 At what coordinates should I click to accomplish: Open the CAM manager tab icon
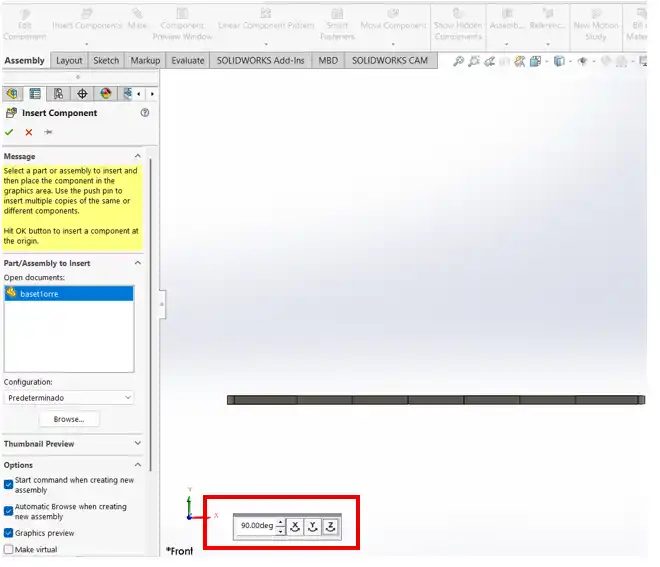pyautogui.click(x=128, y=93)
